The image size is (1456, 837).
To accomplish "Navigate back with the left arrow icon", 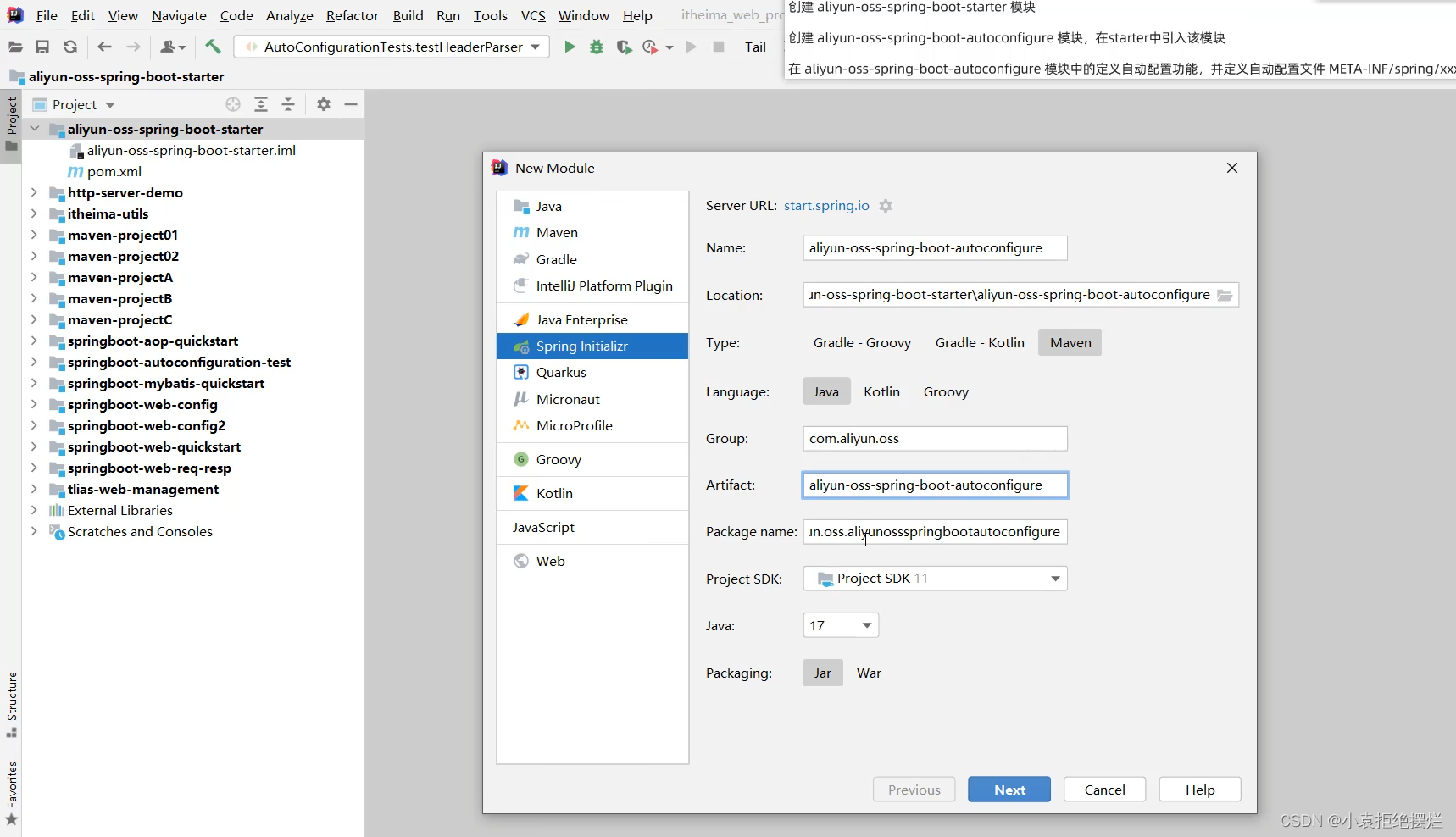I will pos(104,47).
